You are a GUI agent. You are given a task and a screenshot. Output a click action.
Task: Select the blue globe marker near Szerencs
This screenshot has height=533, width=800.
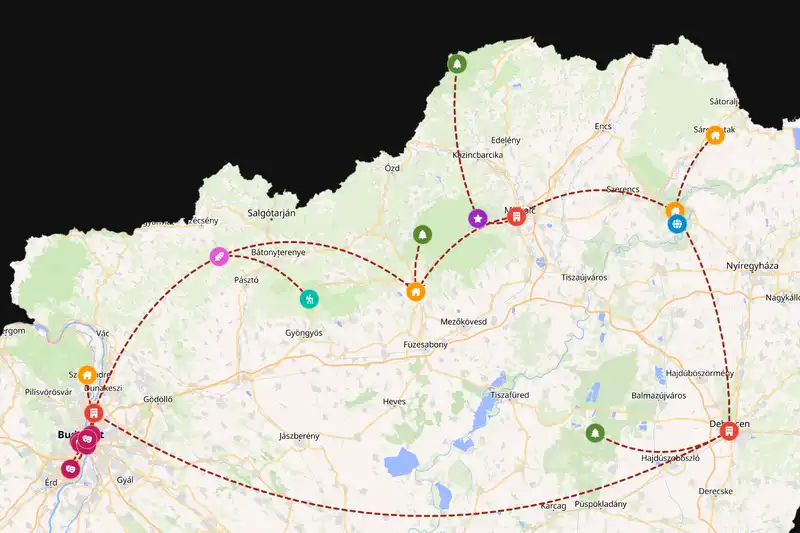(677, 223)
